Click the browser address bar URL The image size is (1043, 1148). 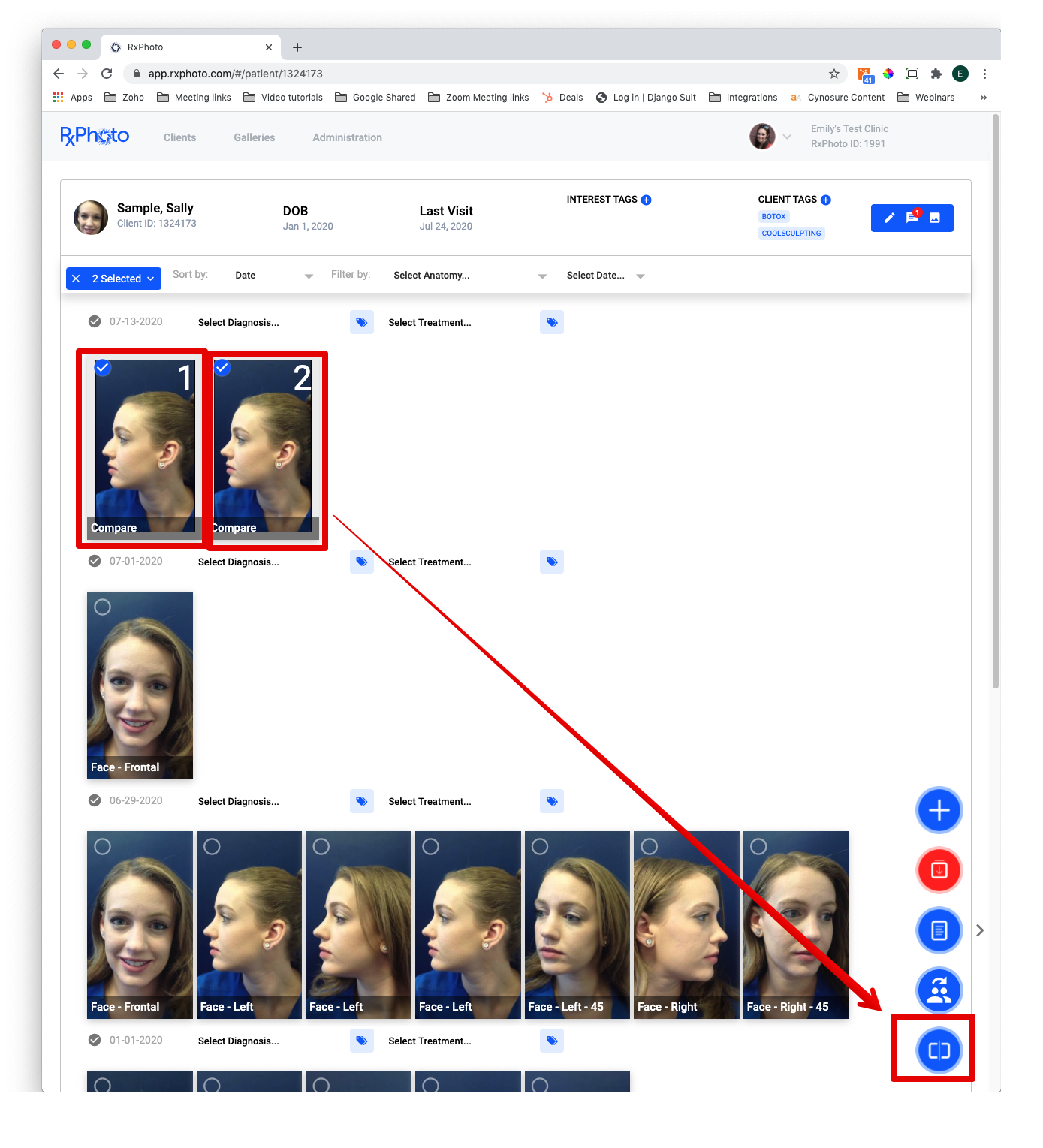click(235, 74)
